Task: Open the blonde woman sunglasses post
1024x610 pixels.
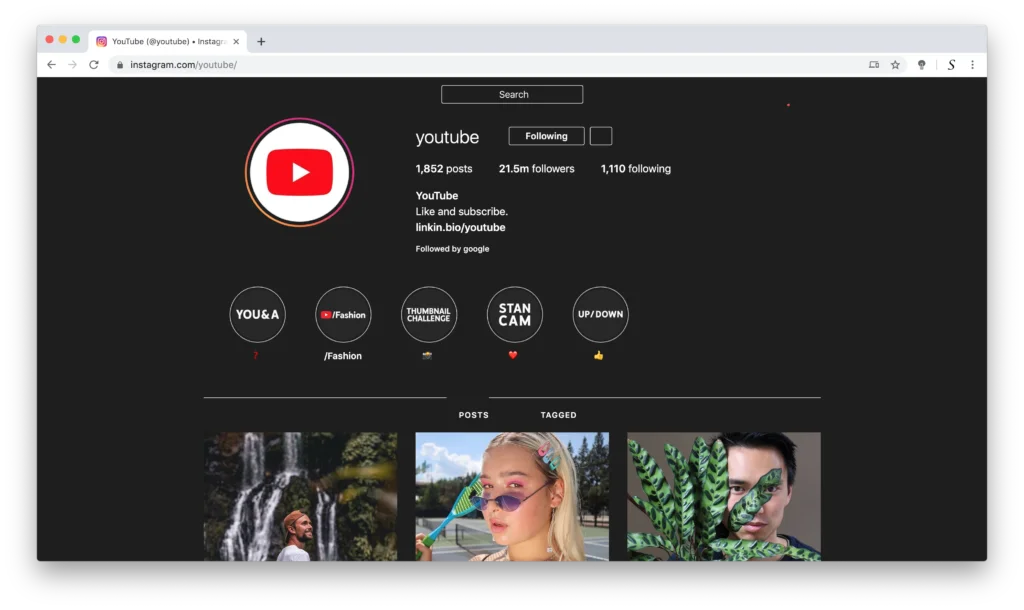Action: pos(512,496)
